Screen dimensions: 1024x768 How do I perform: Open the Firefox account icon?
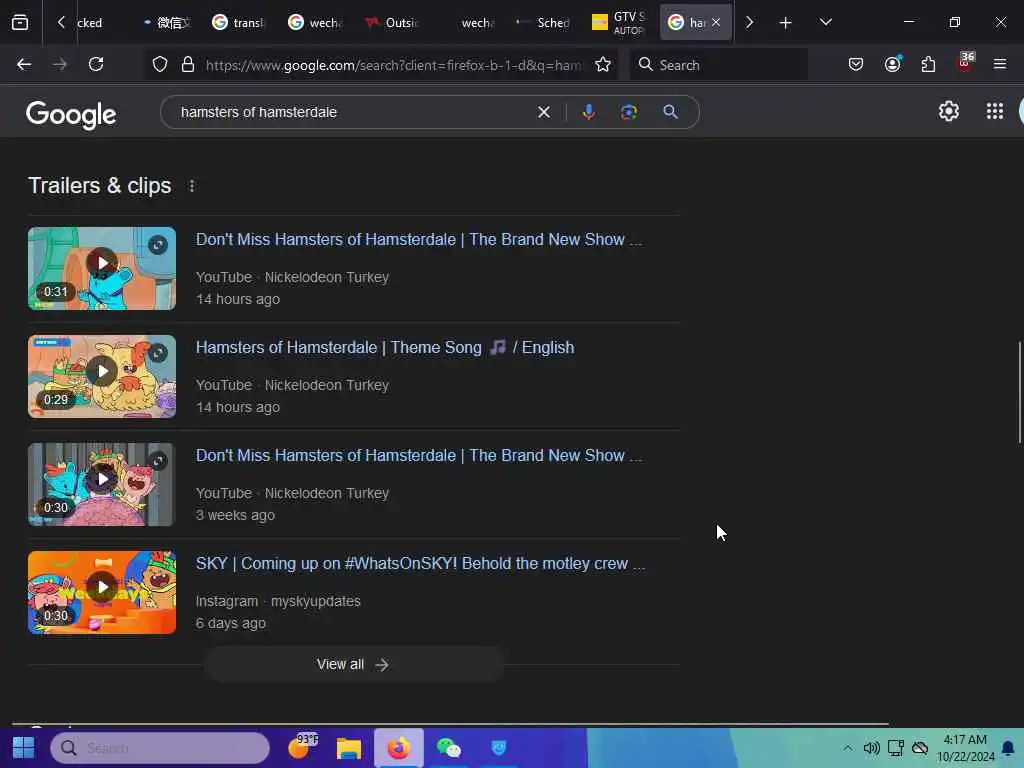(x=892, y=64)
